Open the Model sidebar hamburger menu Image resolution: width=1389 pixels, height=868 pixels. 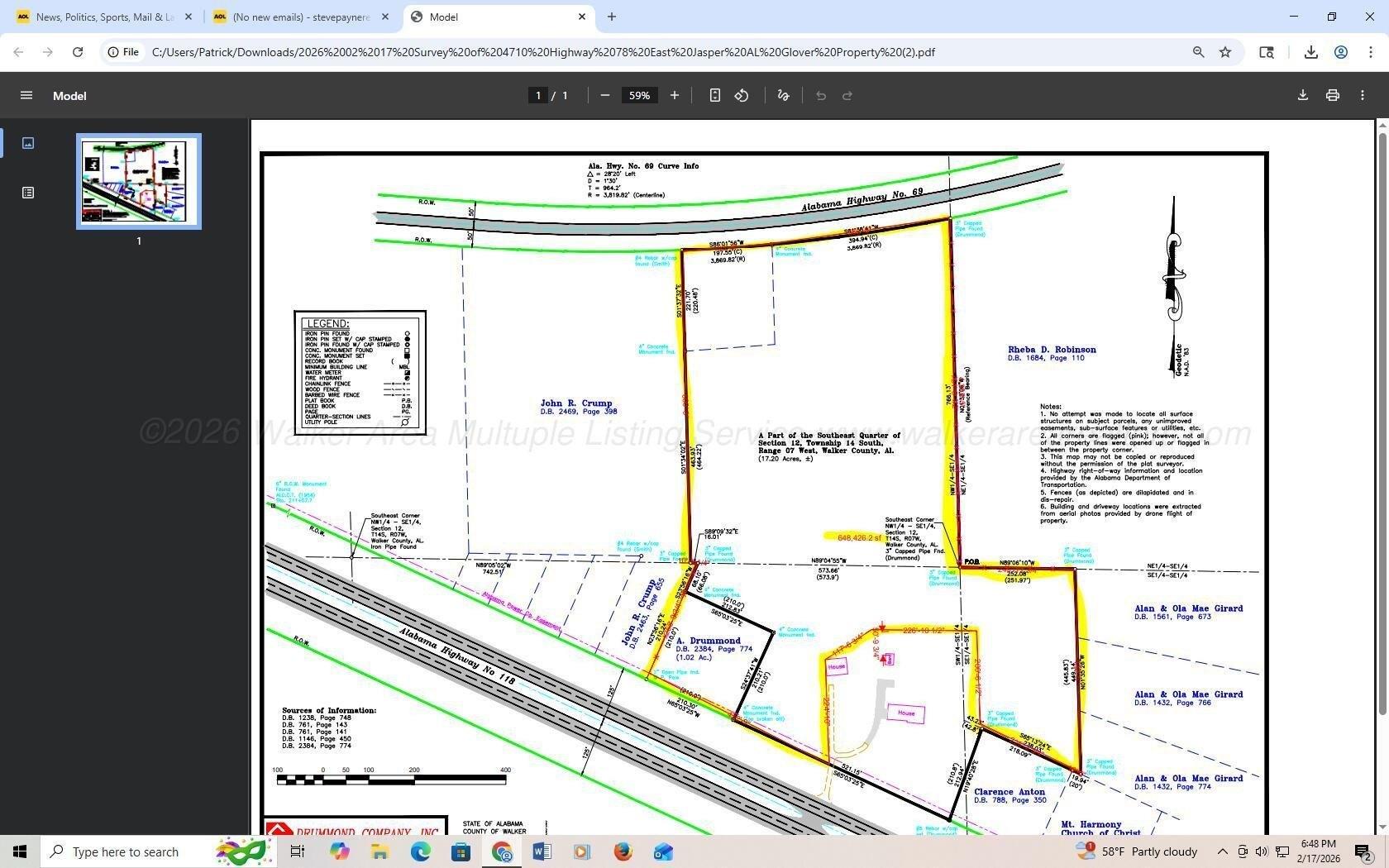tap(26, 95)
